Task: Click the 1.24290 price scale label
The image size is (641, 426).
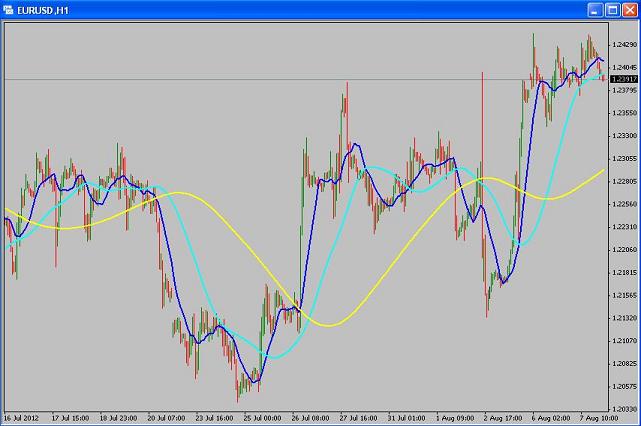Action: [x=625, y=44]
